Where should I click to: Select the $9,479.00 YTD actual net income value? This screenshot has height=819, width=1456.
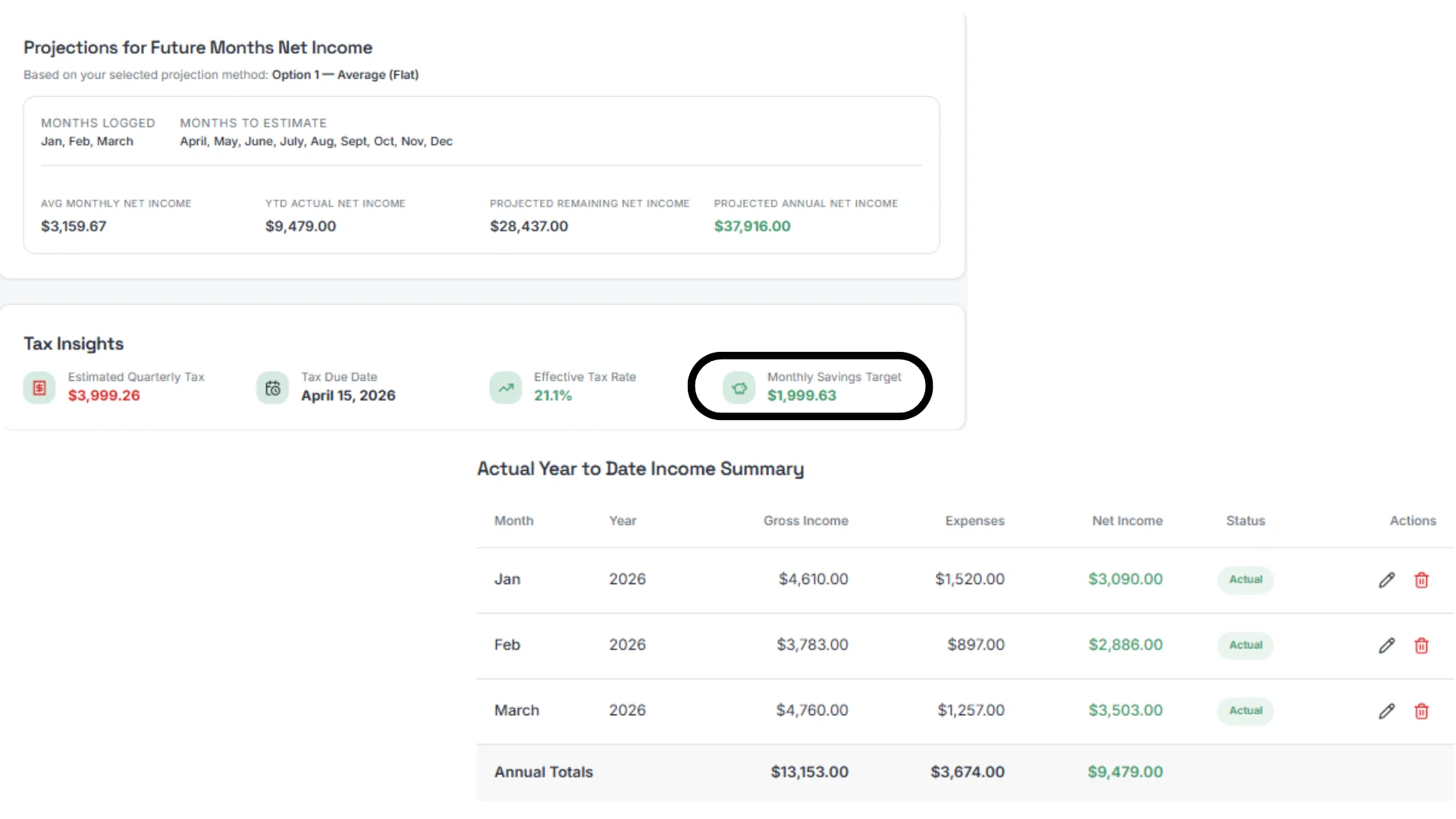coord(300,226)
